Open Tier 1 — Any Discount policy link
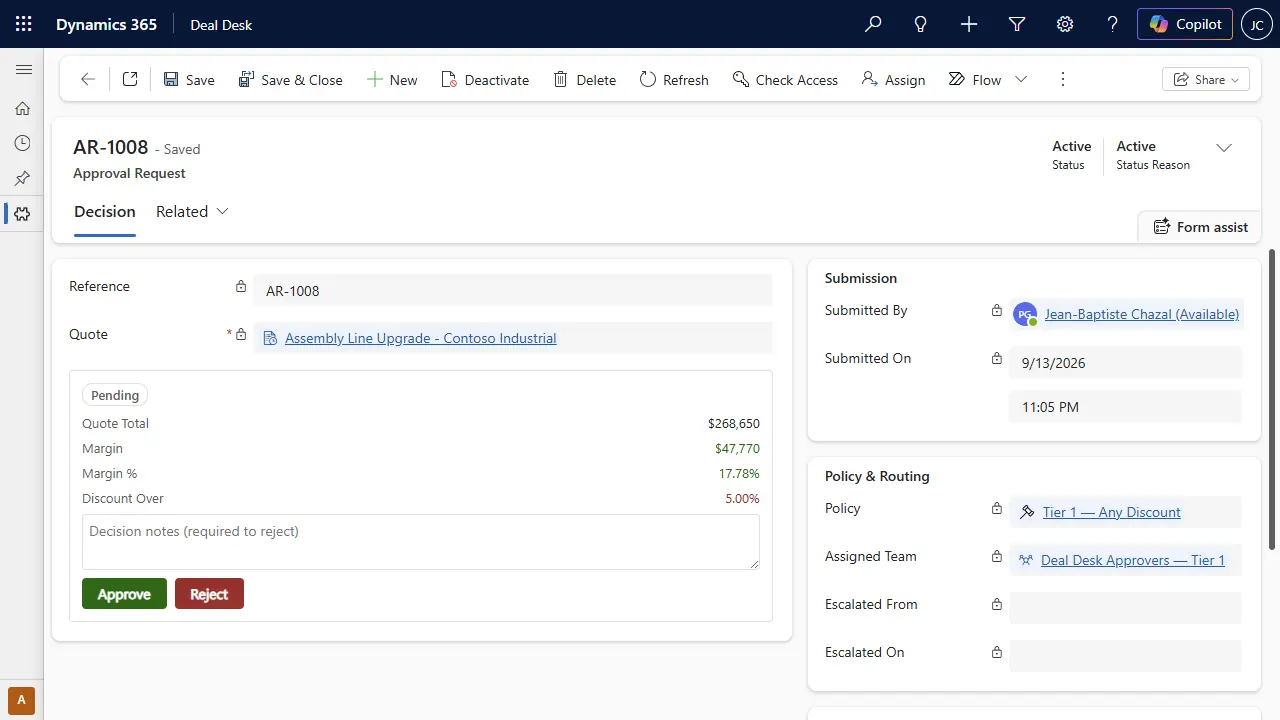This screenshot has width=1280, height=720. point(1111,512)
